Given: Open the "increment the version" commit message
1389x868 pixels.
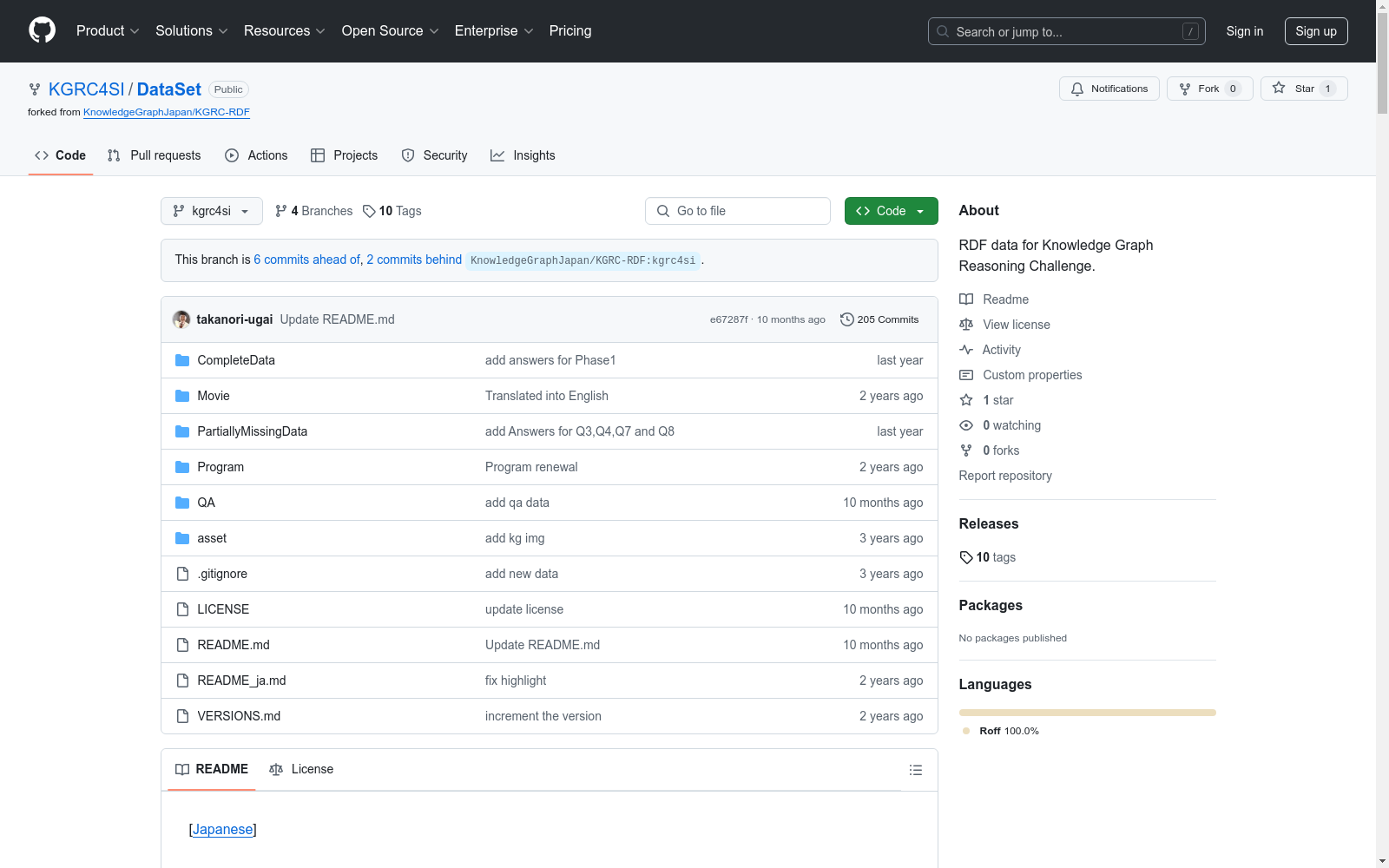Looking at the screenshot, I should (543, 716).
